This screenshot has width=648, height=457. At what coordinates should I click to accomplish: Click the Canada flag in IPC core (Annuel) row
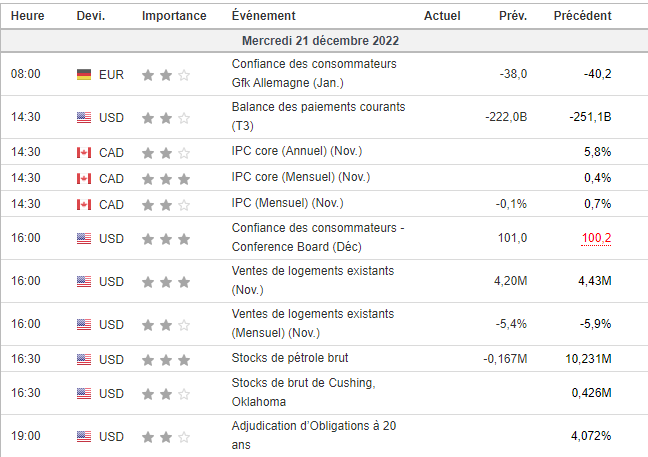point(84,152)
